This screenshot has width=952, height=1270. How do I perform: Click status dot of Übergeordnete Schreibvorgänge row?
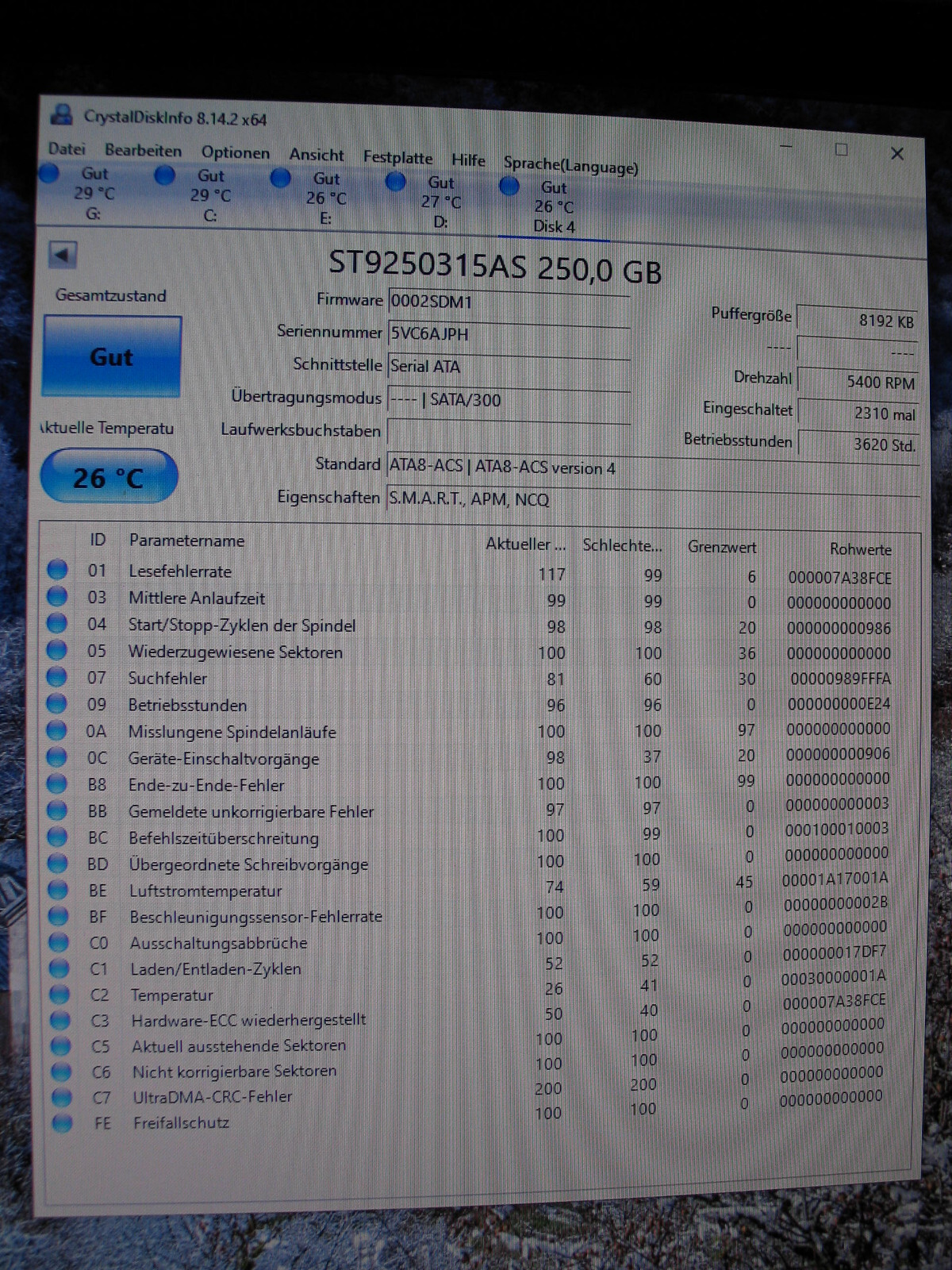58,863
